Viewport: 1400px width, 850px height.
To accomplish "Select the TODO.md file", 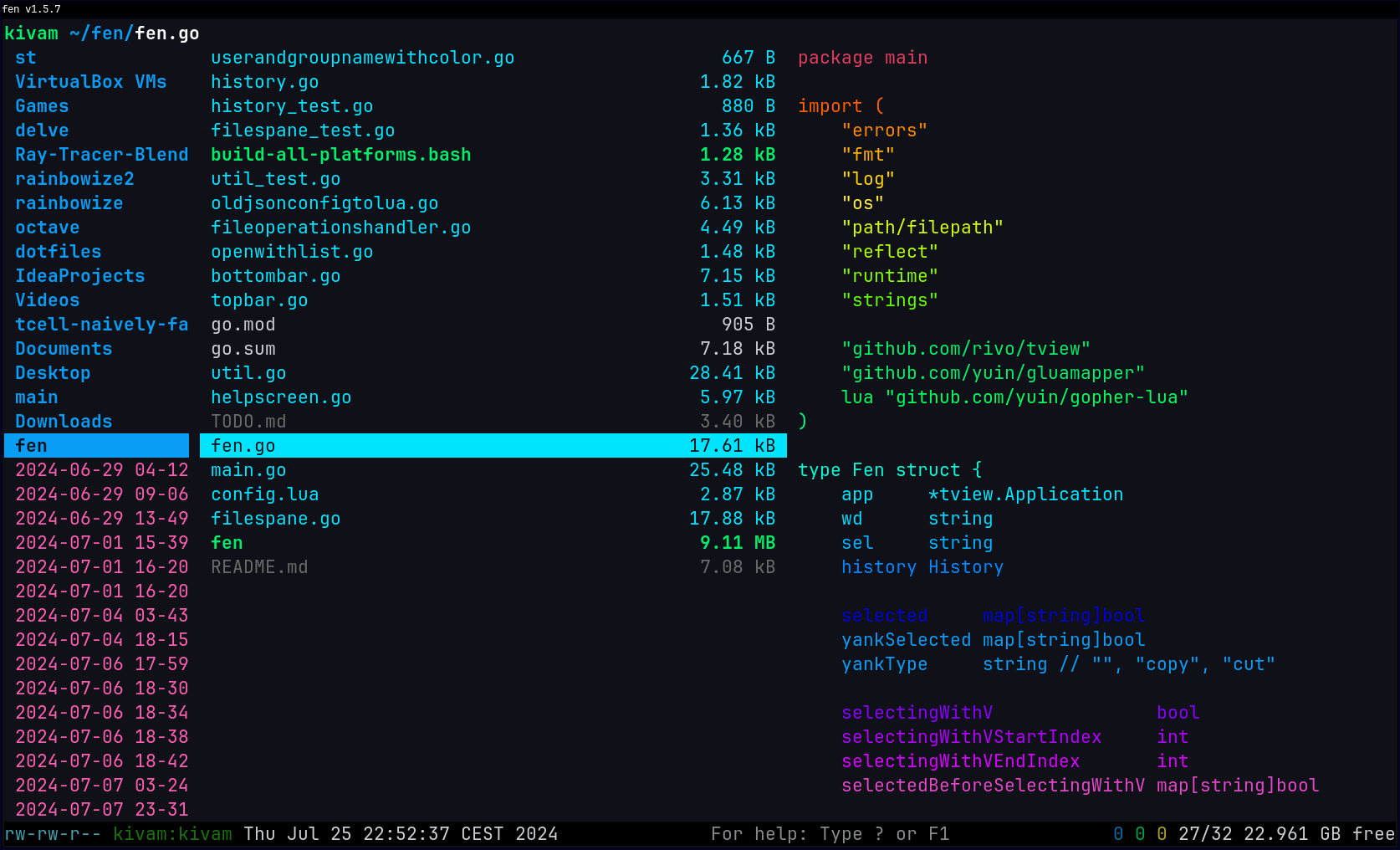I will point(493,422).
